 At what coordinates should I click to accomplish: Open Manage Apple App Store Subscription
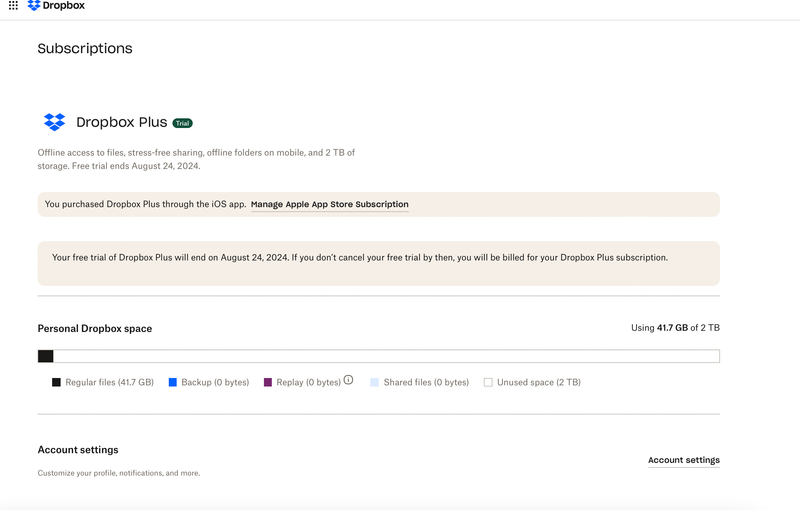click(329, 204)
